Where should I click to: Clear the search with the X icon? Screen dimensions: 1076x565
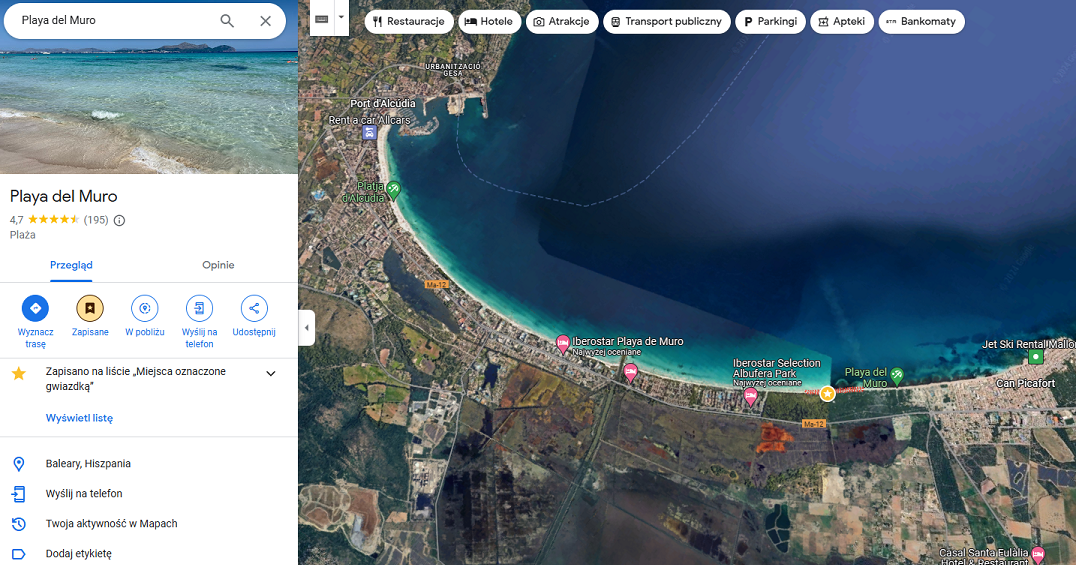(x=266, y=21)
